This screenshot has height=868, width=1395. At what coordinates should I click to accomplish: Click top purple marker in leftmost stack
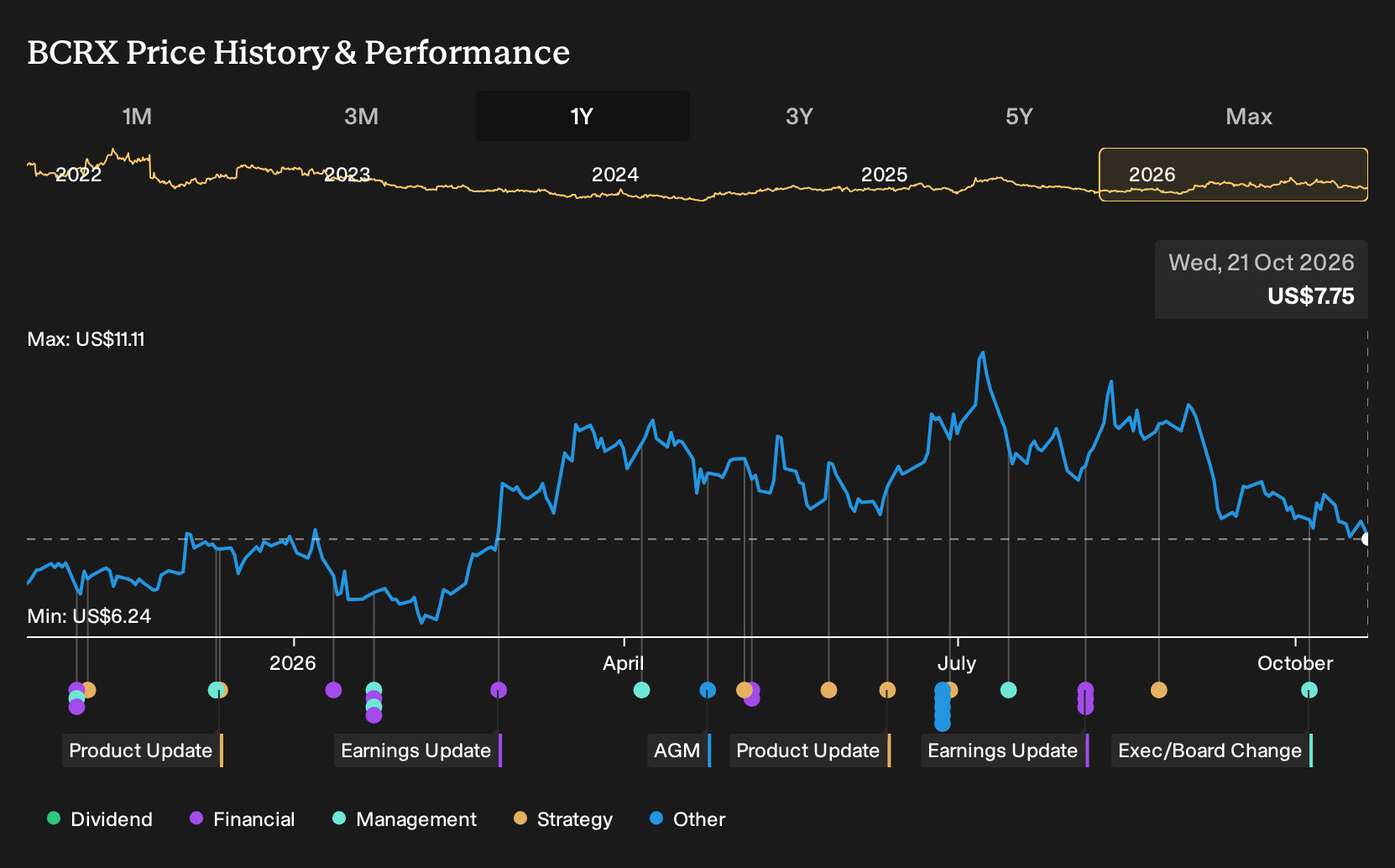pyautogui.click(x=76, y=690)
